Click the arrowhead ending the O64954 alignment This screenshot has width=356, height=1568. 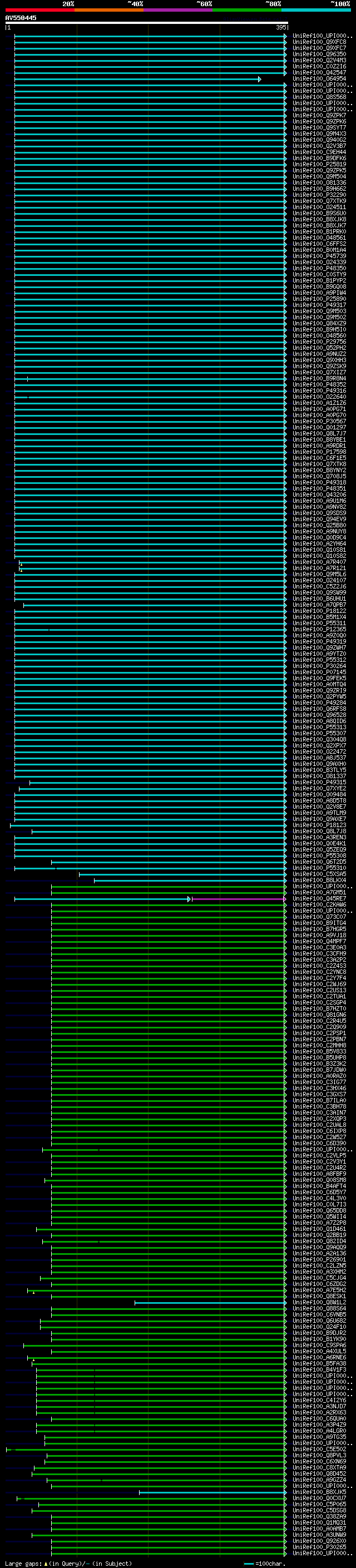click(260, 79)
